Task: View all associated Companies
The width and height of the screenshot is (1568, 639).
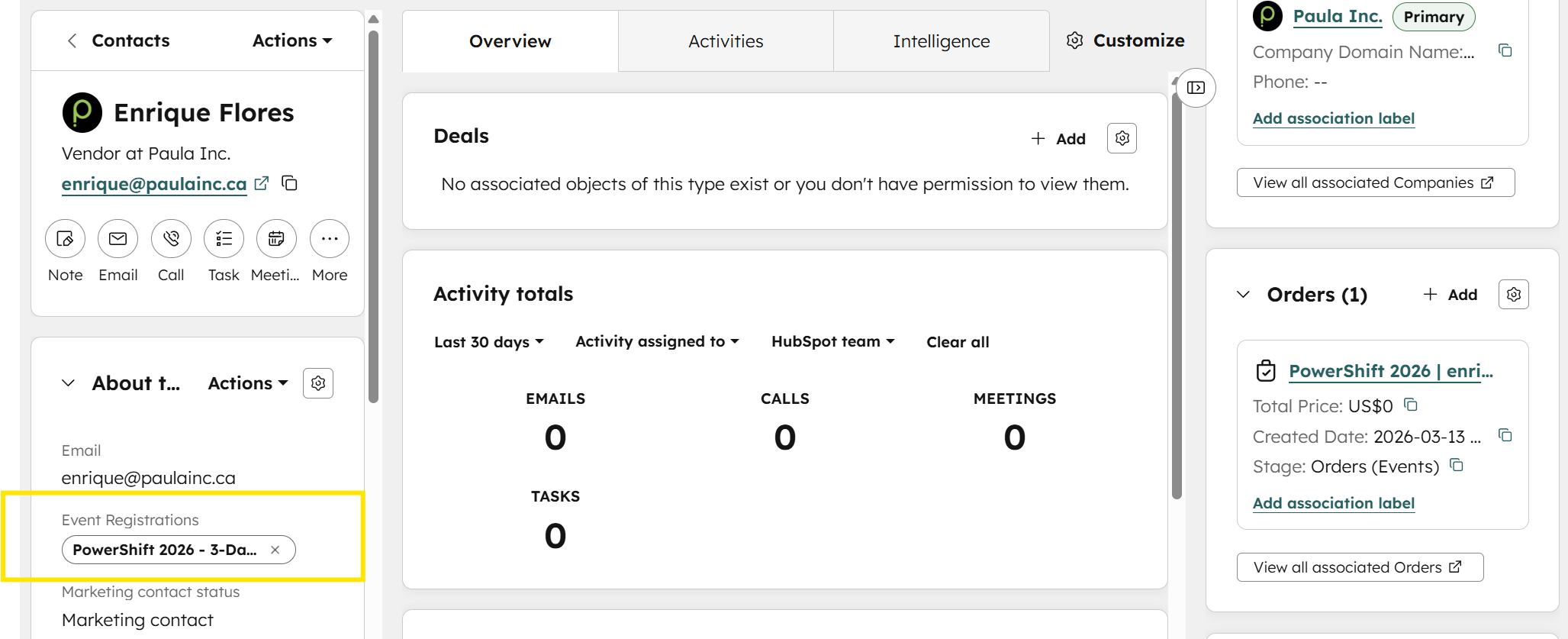Action: point(1376,182)
